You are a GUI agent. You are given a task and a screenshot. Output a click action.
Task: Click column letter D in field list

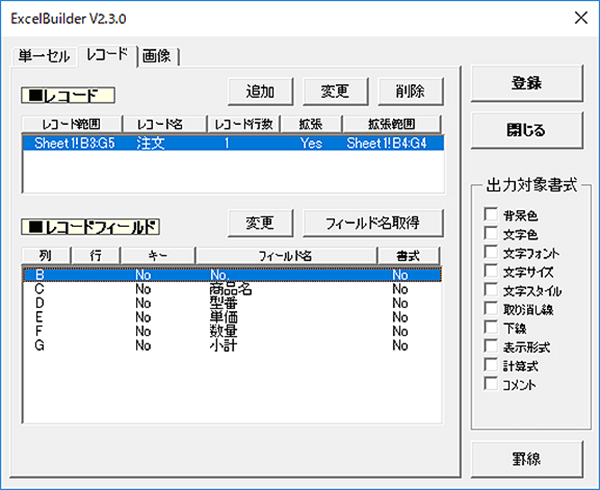click(x=39, y=303)
